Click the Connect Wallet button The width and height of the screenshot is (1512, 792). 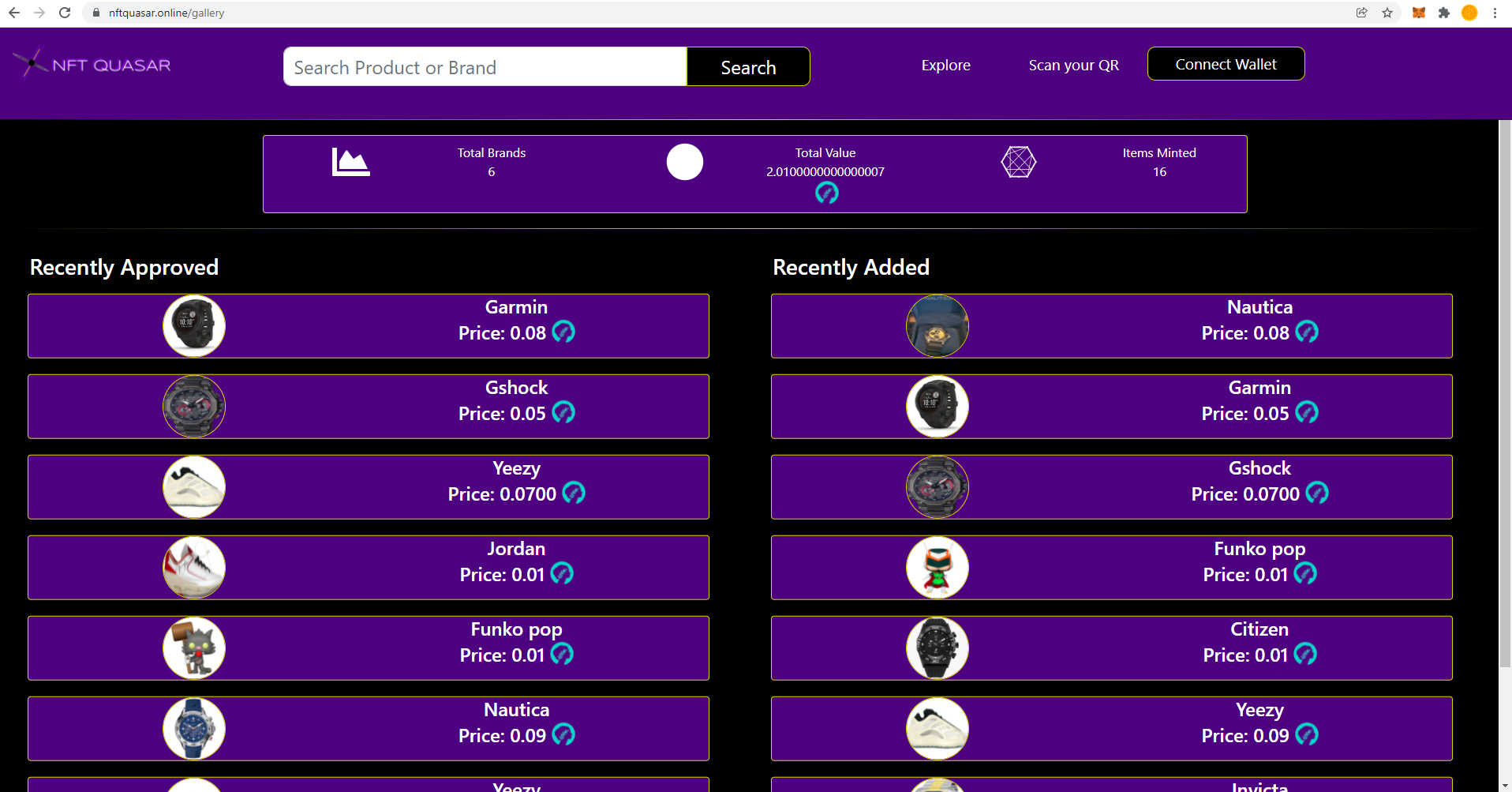[x=1226, y=64]
